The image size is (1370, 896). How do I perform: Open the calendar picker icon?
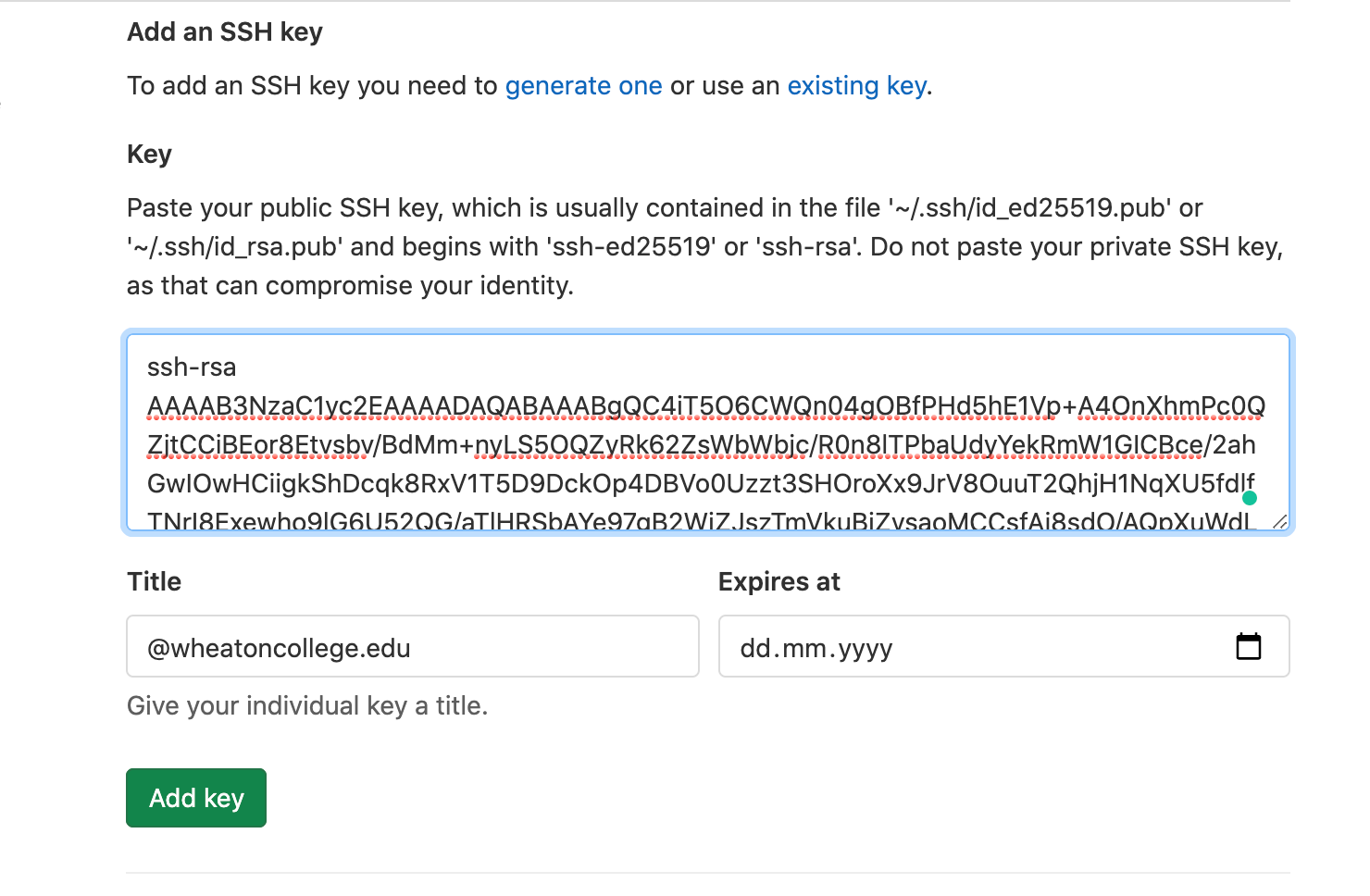click(x=1249, y=646)
